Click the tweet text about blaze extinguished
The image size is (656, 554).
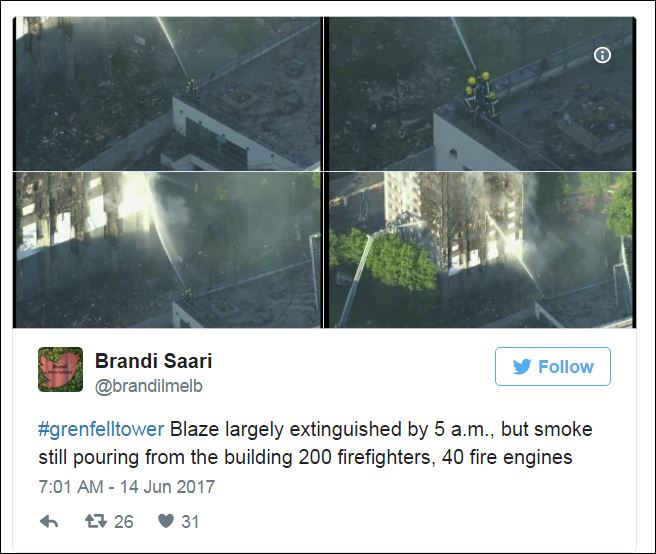point(315,444)
